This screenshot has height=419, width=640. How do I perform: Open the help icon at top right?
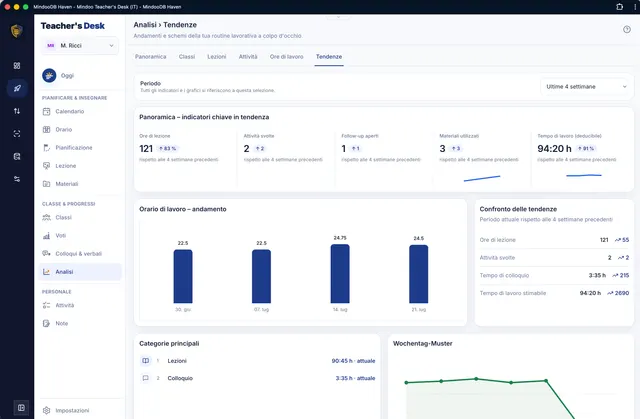point(627,29)
